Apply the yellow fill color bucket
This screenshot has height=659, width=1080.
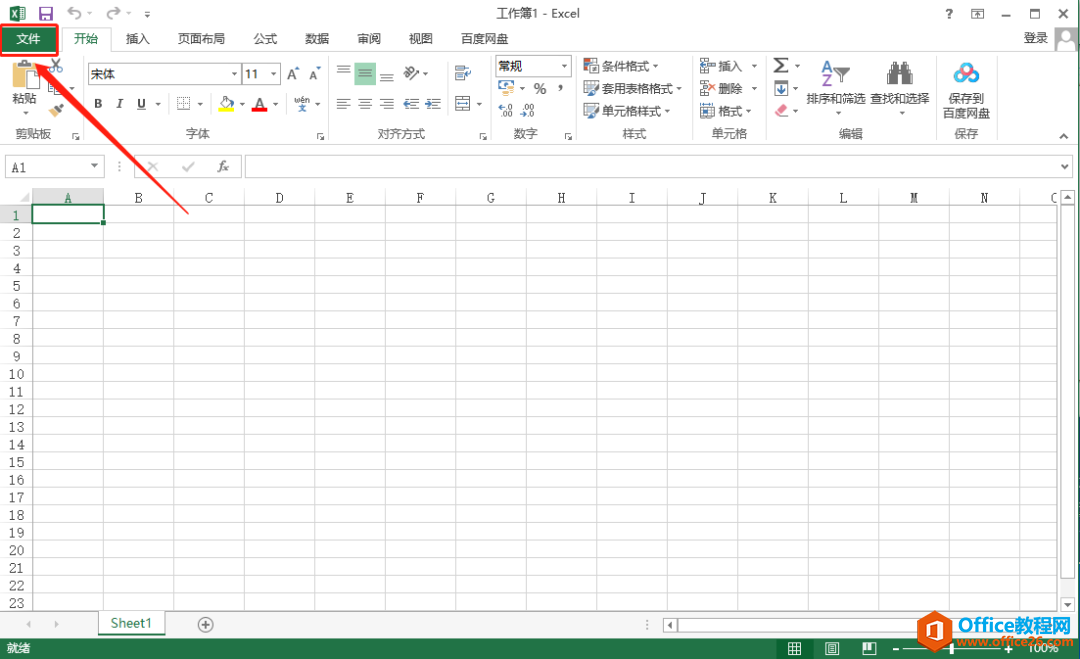click(226, 104)
